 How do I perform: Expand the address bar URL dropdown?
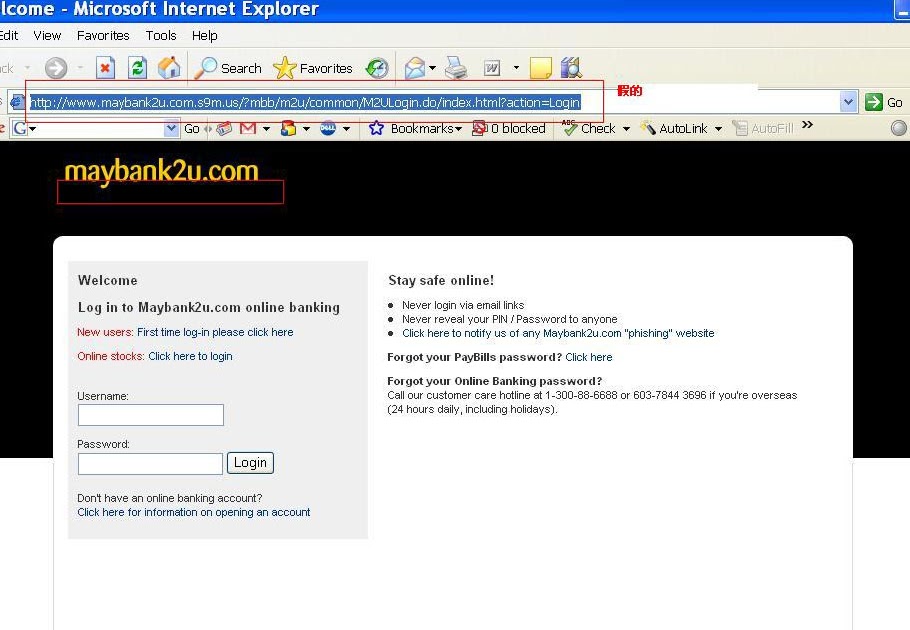(x=848, y=102)
